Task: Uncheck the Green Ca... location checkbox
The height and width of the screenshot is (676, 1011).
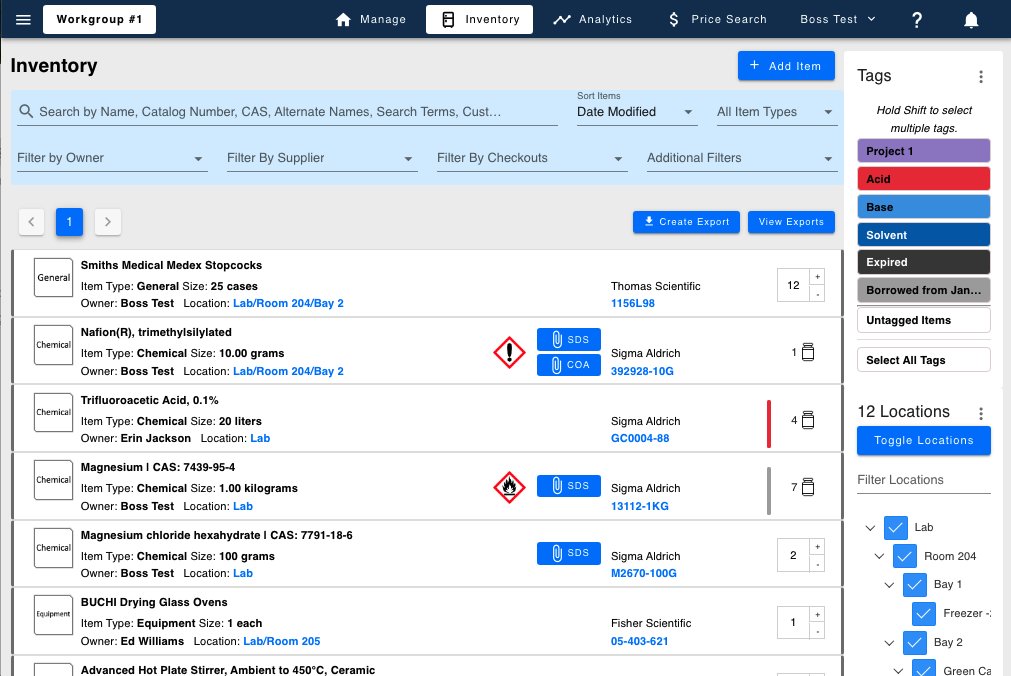Action: click(924, 668)
